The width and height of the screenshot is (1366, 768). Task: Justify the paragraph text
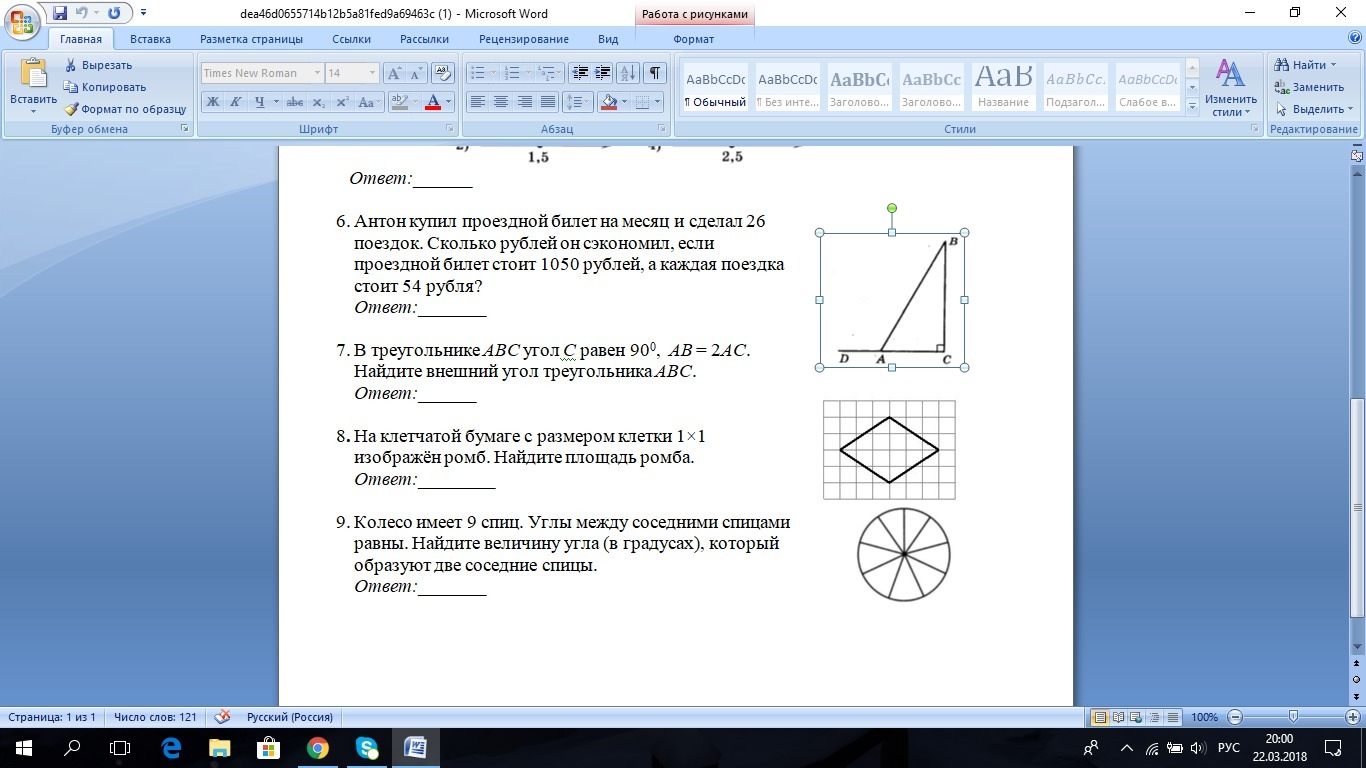[547, 102]
